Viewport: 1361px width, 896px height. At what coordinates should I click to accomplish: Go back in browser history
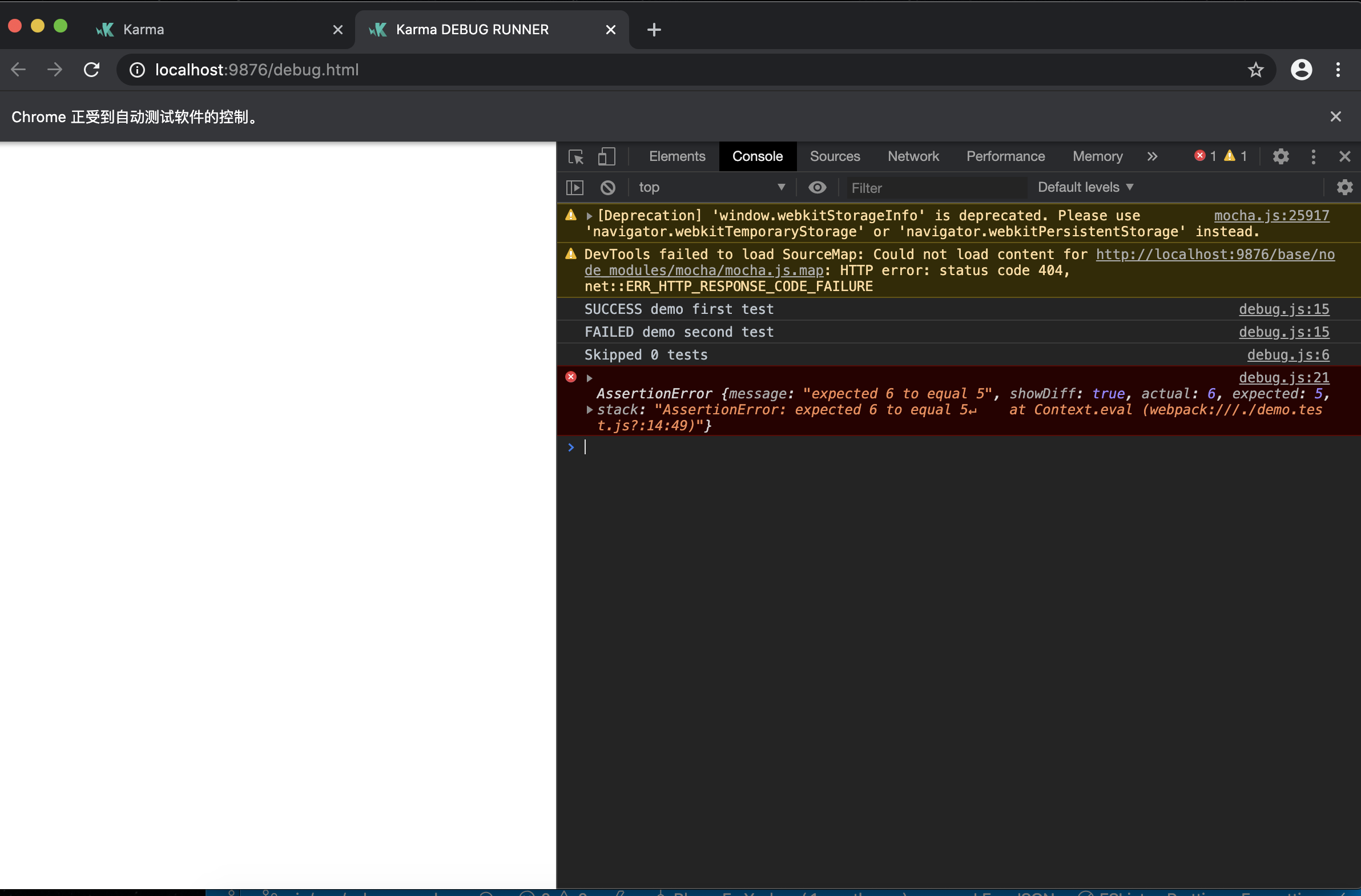tap(19, 70)
